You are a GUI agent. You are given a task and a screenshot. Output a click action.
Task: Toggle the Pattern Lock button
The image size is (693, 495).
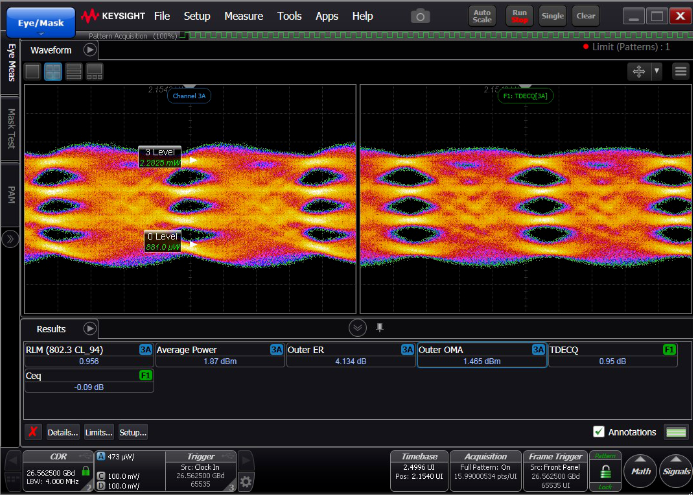pyautogui.click(x=605, y=471)
